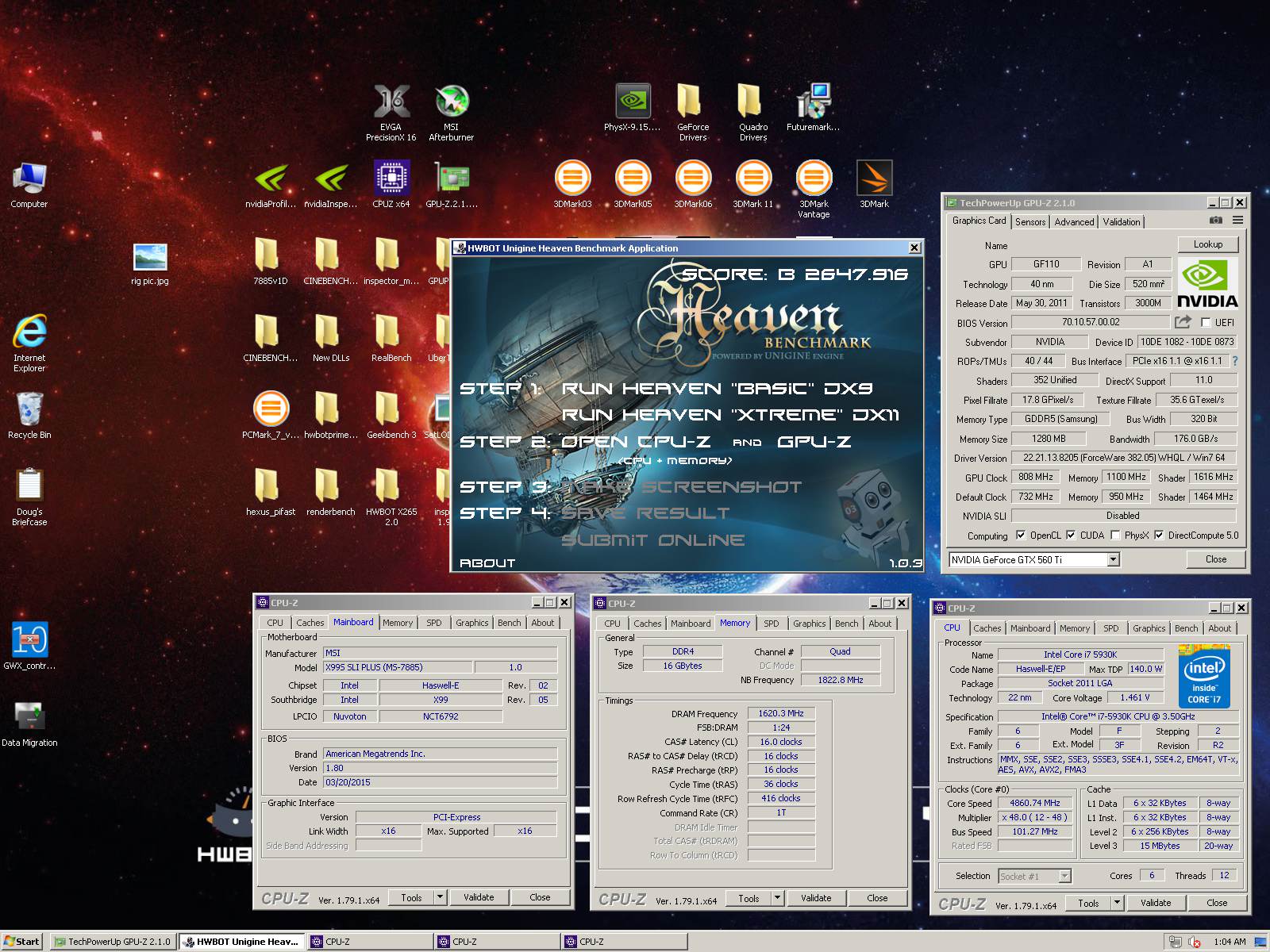This screenshot has width=1270, height=952.
Task: Click Run Heaven "Xtreme" DX11
Action: [x=730, y=415]
